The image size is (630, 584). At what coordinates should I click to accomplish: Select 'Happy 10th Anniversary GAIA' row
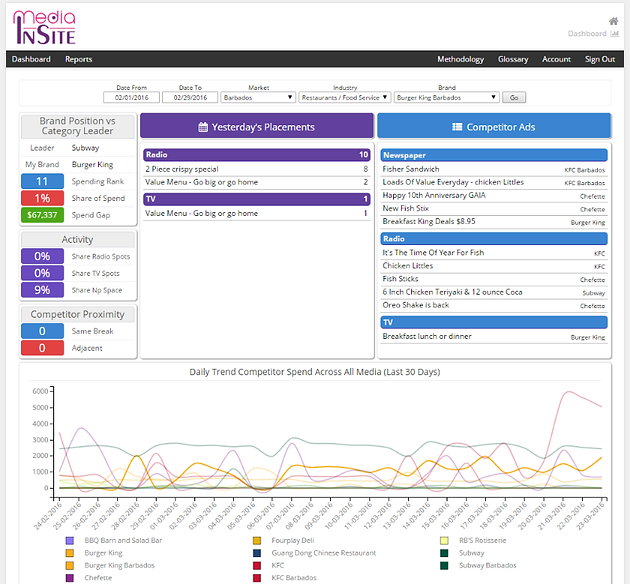(x=494, y=196)
